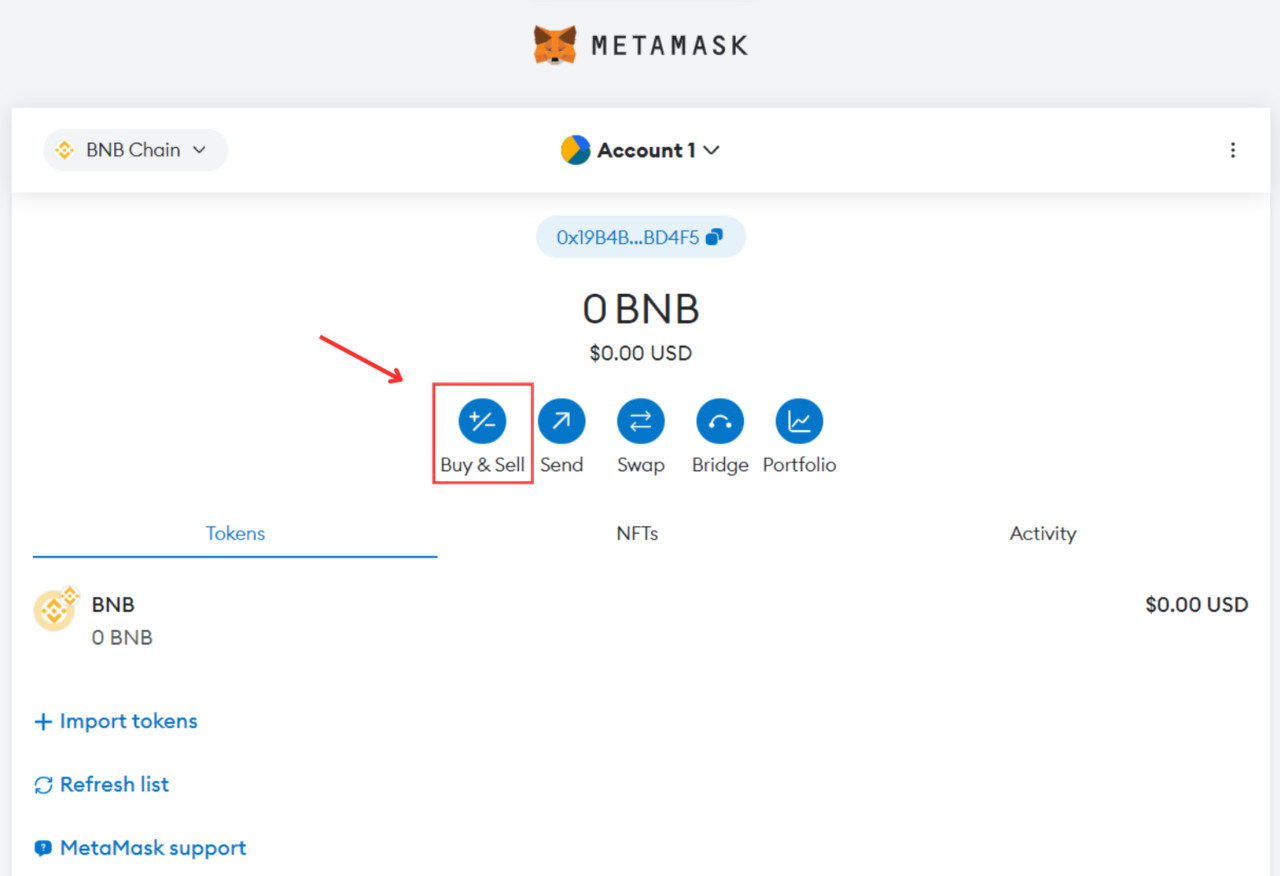
Task: Click the BNB token row's $0.00 USD value
Action: 1196,605
